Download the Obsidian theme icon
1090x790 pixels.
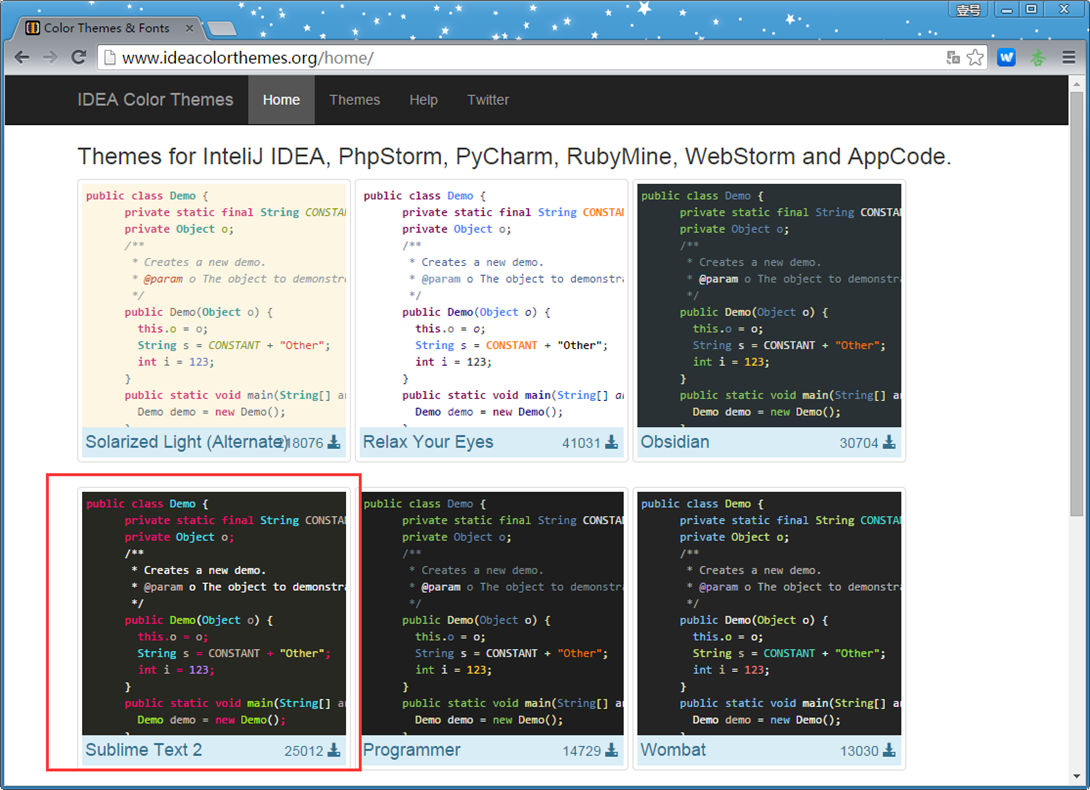(x=889, y=442)
